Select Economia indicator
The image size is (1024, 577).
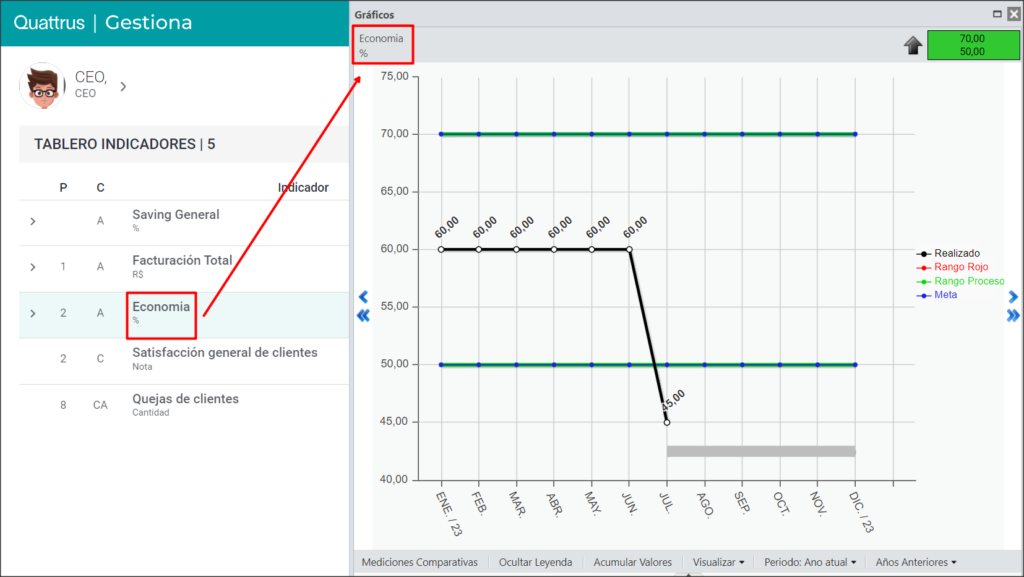(x=161, y=307)
